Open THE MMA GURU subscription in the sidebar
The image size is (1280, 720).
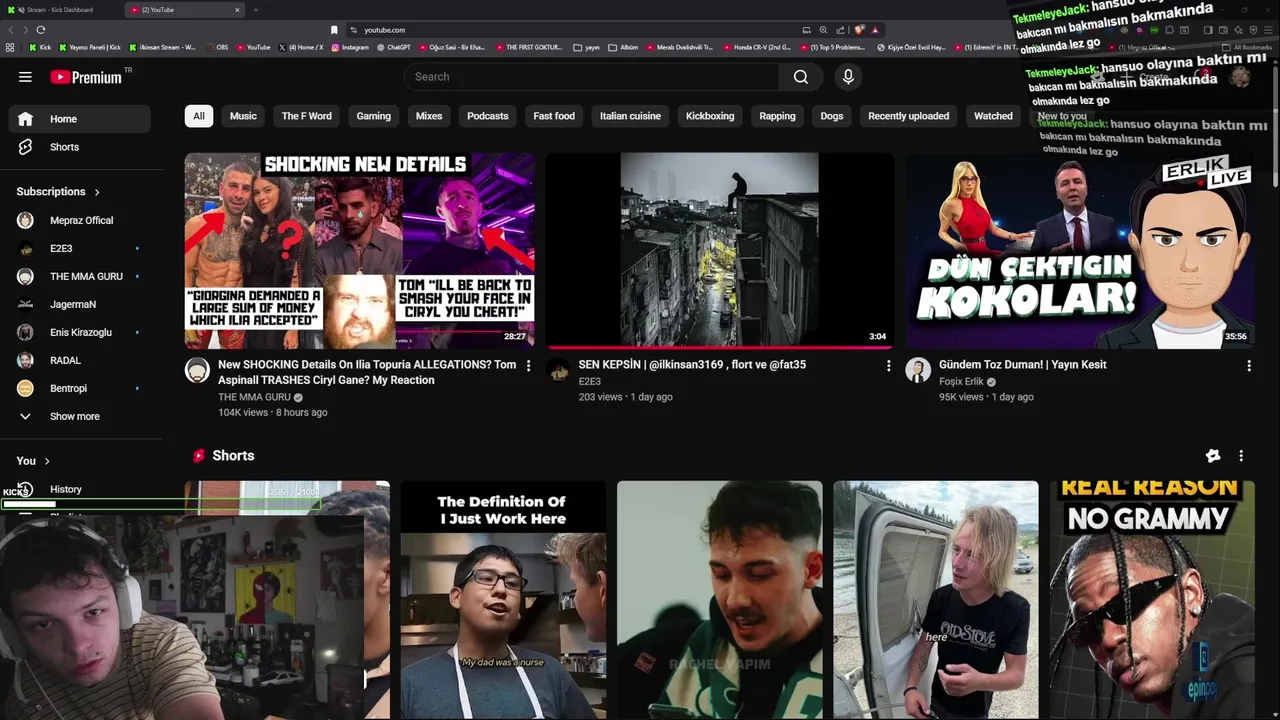pyautogui.click(x=80, y=276)
